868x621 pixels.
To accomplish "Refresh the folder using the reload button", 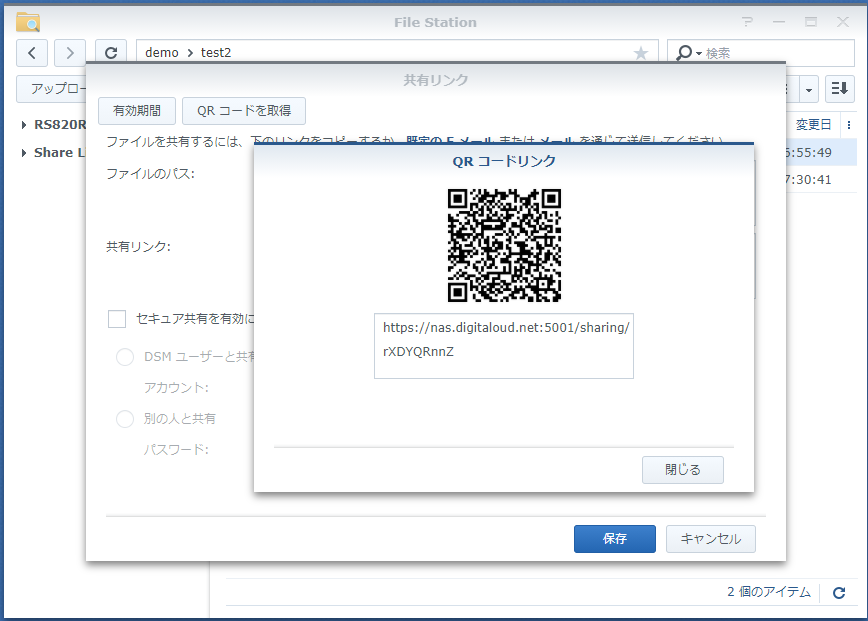I will coord(111,53).
